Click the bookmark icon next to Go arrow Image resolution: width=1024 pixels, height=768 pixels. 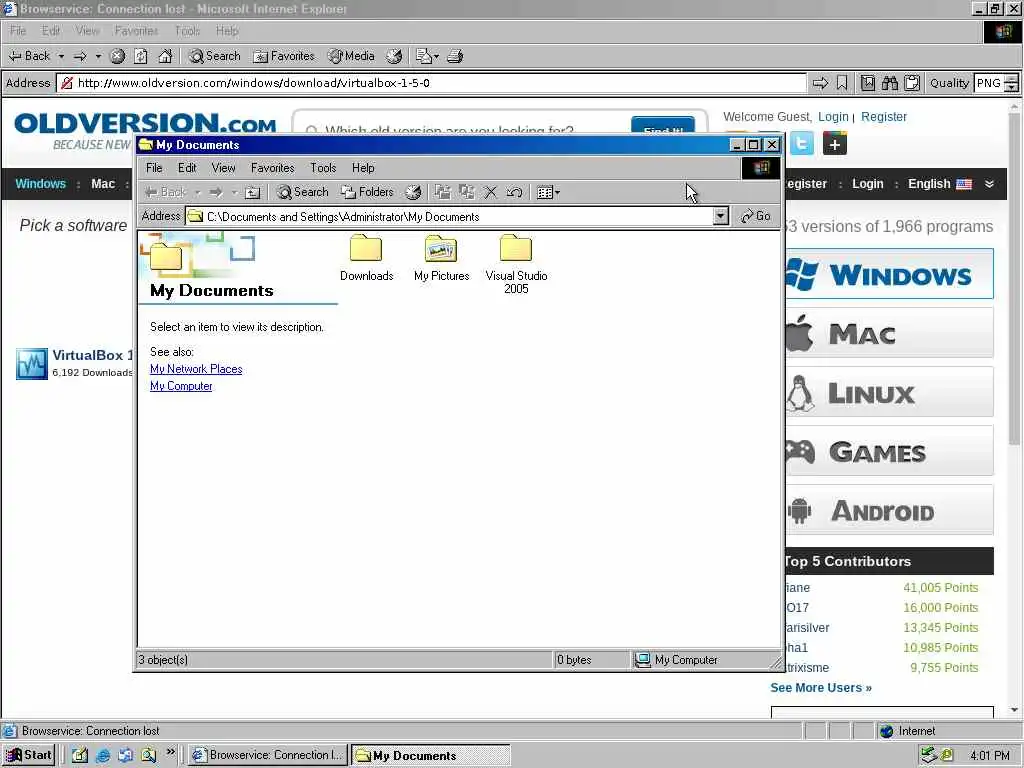(x=842, y=83)
